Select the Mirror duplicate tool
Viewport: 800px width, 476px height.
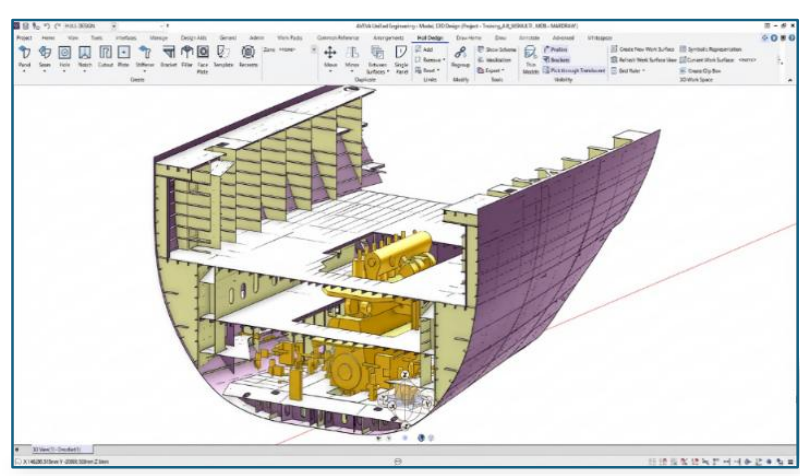pyautogui.click(x=352, y=53)
